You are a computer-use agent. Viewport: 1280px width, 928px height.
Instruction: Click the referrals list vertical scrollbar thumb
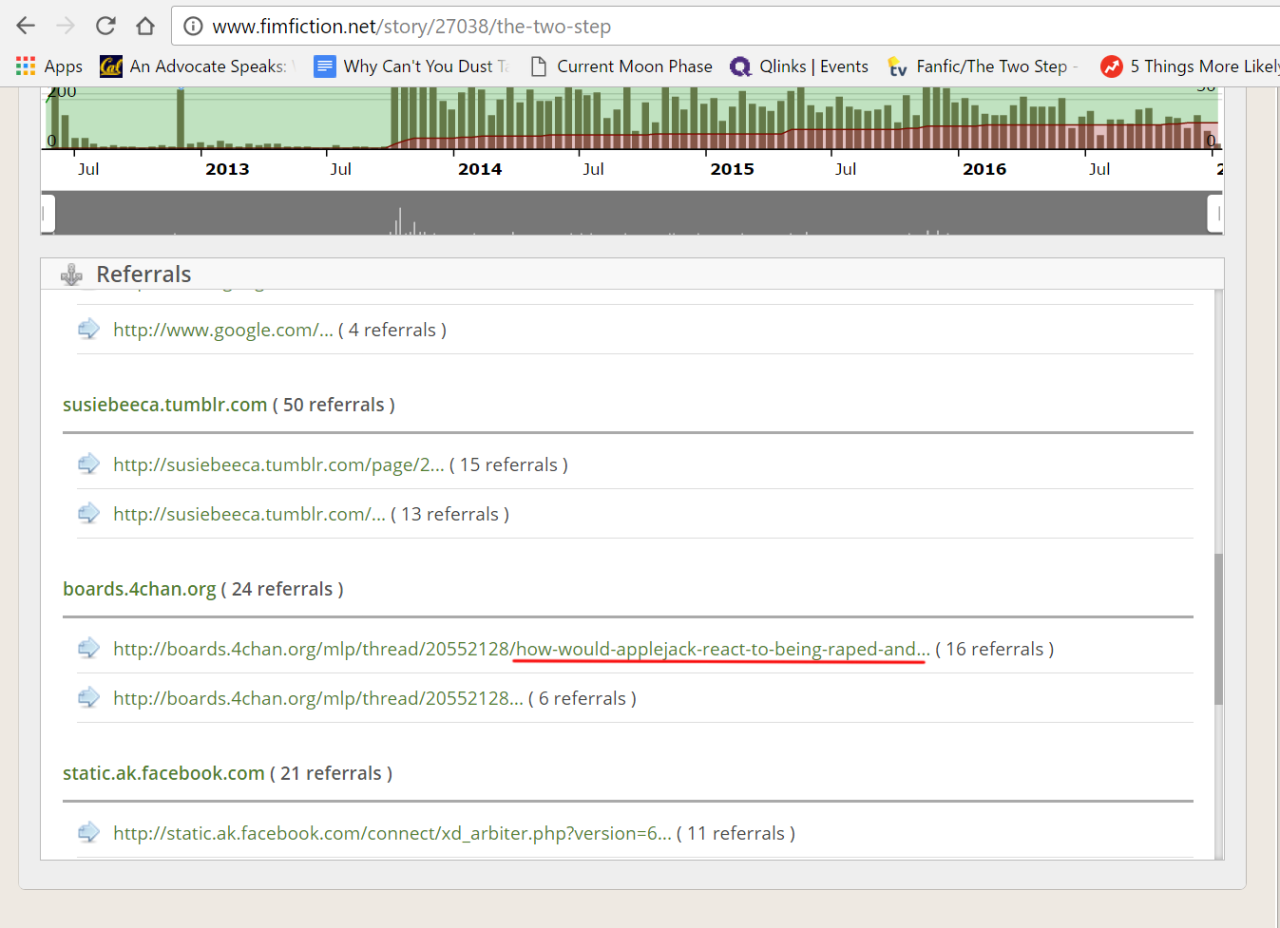[1218, 630]
